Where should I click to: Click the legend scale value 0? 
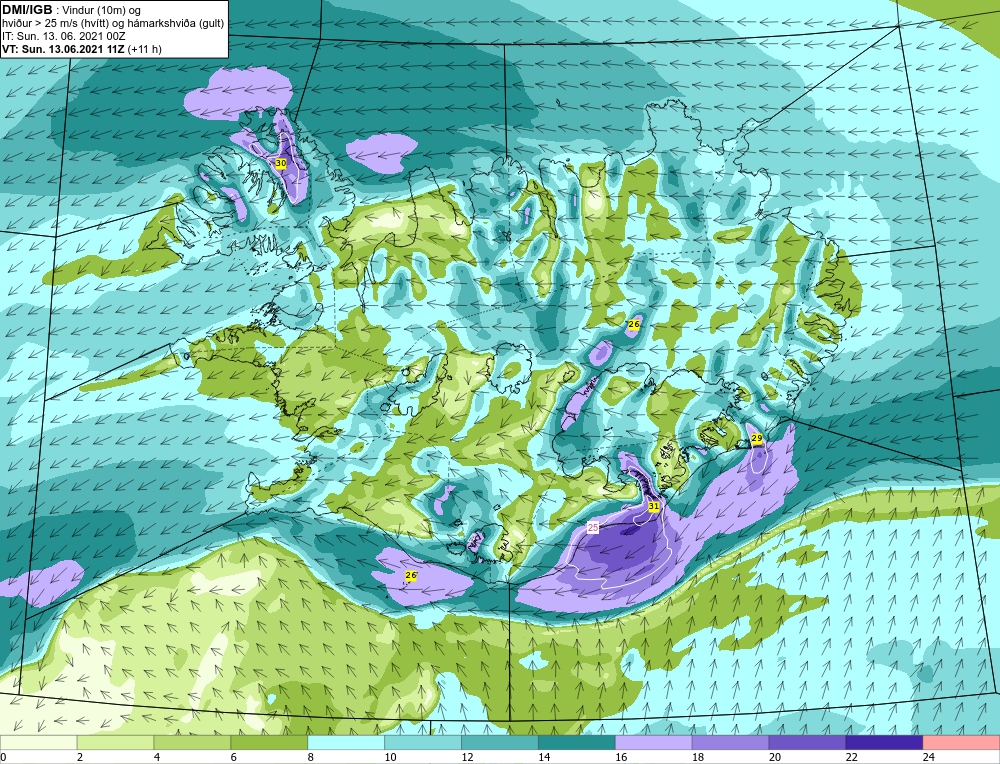click(3, 757)
